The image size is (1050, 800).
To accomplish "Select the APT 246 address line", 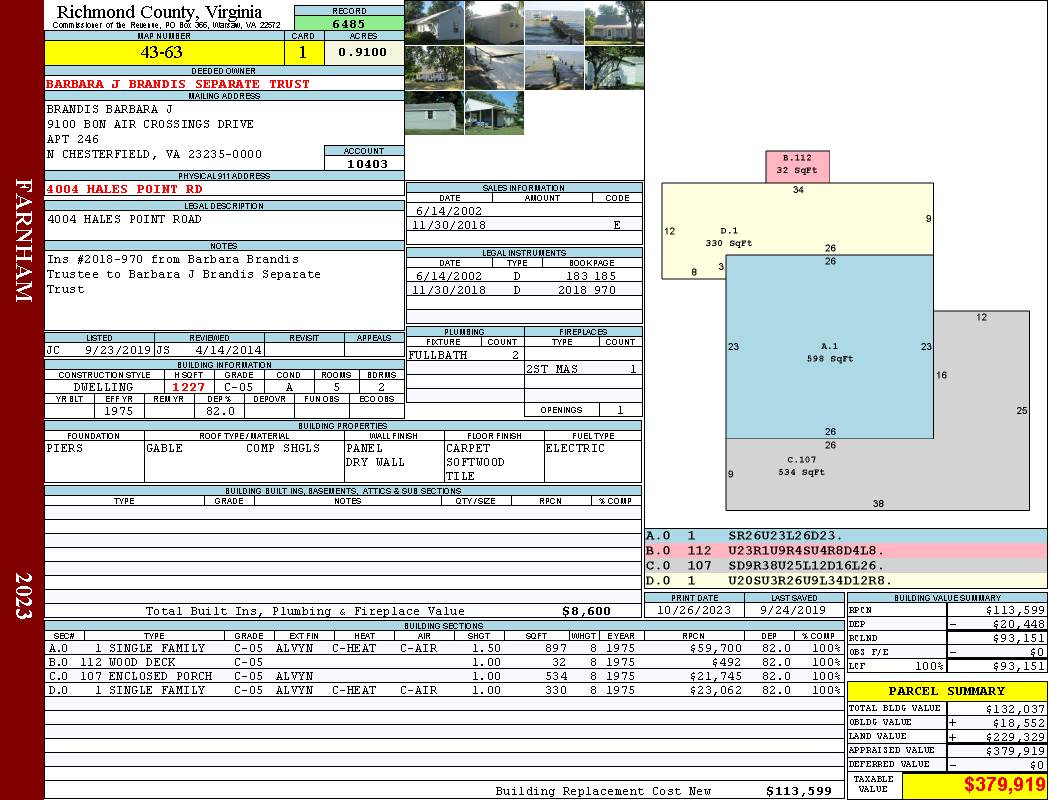I will 72,139.
